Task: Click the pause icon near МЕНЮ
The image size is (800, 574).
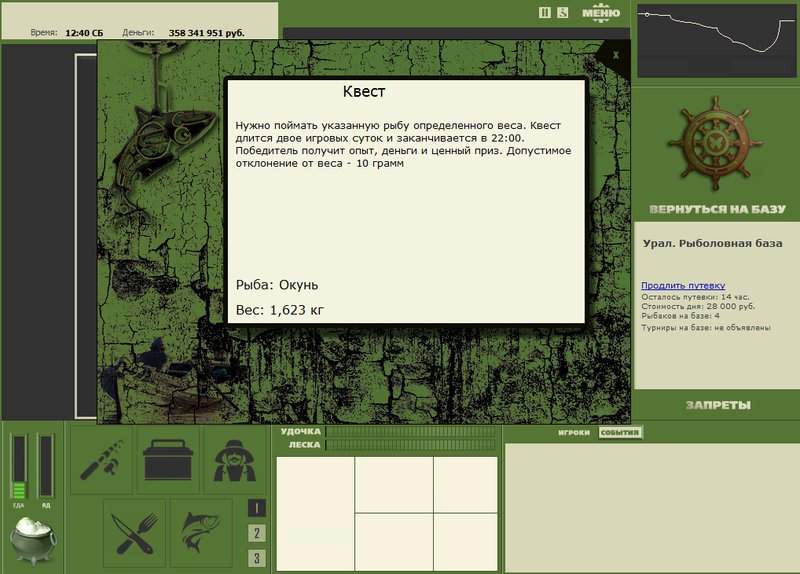Action: pyautogui.click(x=545, y=13)
